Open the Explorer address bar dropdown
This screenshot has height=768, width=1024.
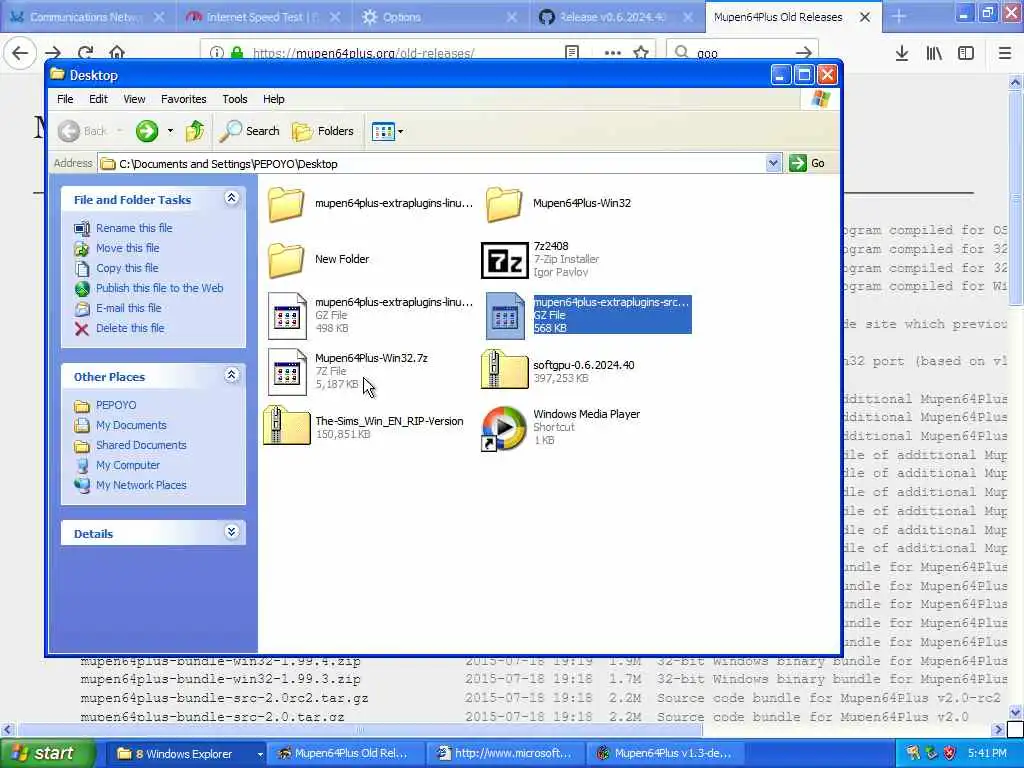(773, 163)
